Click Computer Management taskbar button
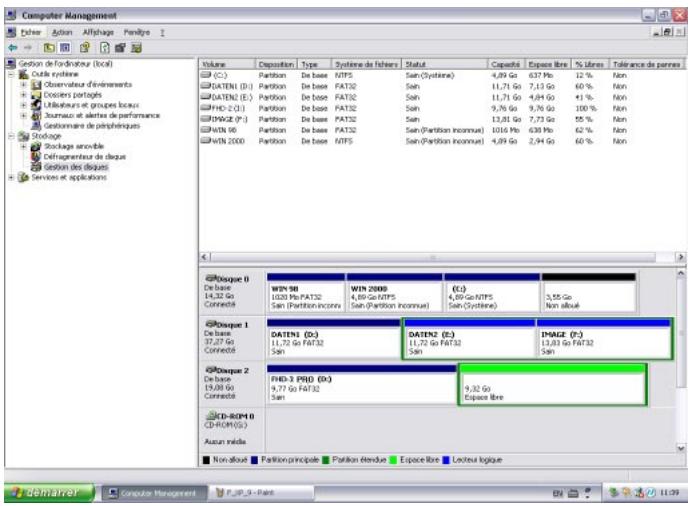690x506 pixels. point(154,493)
